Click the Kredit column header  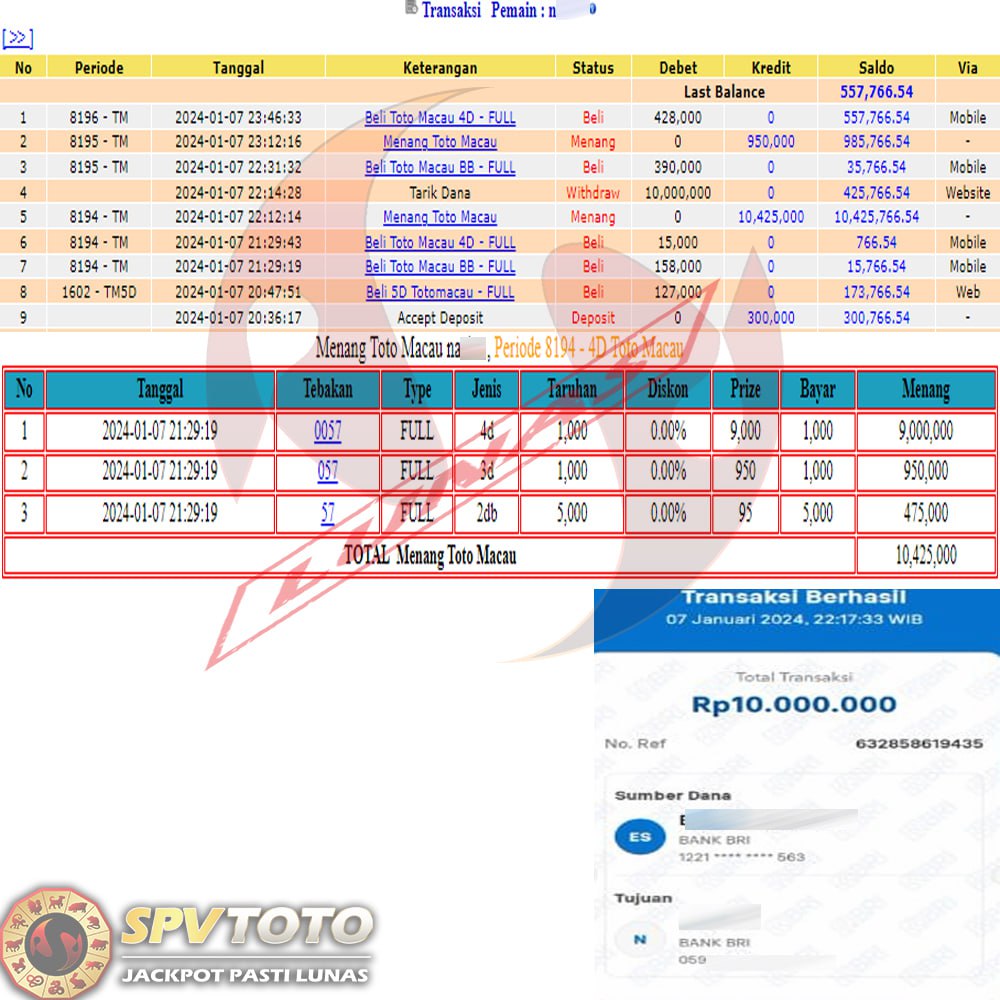click(x=770, y=68)
